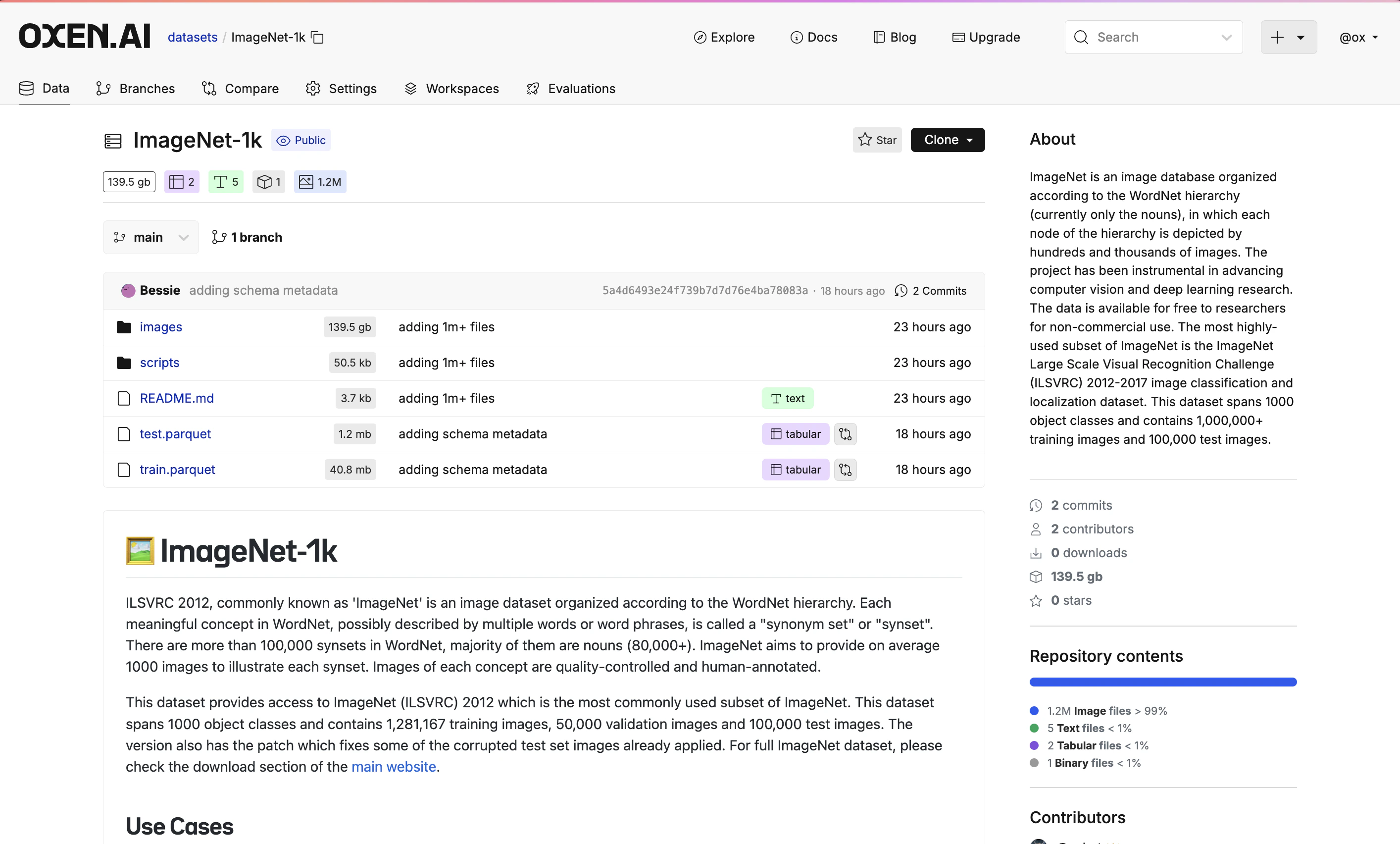Image resolution: width=1400 pixels, height=844 pixels.
Task: Open the @ox user menu
Action: click(x=1358, y=38)
